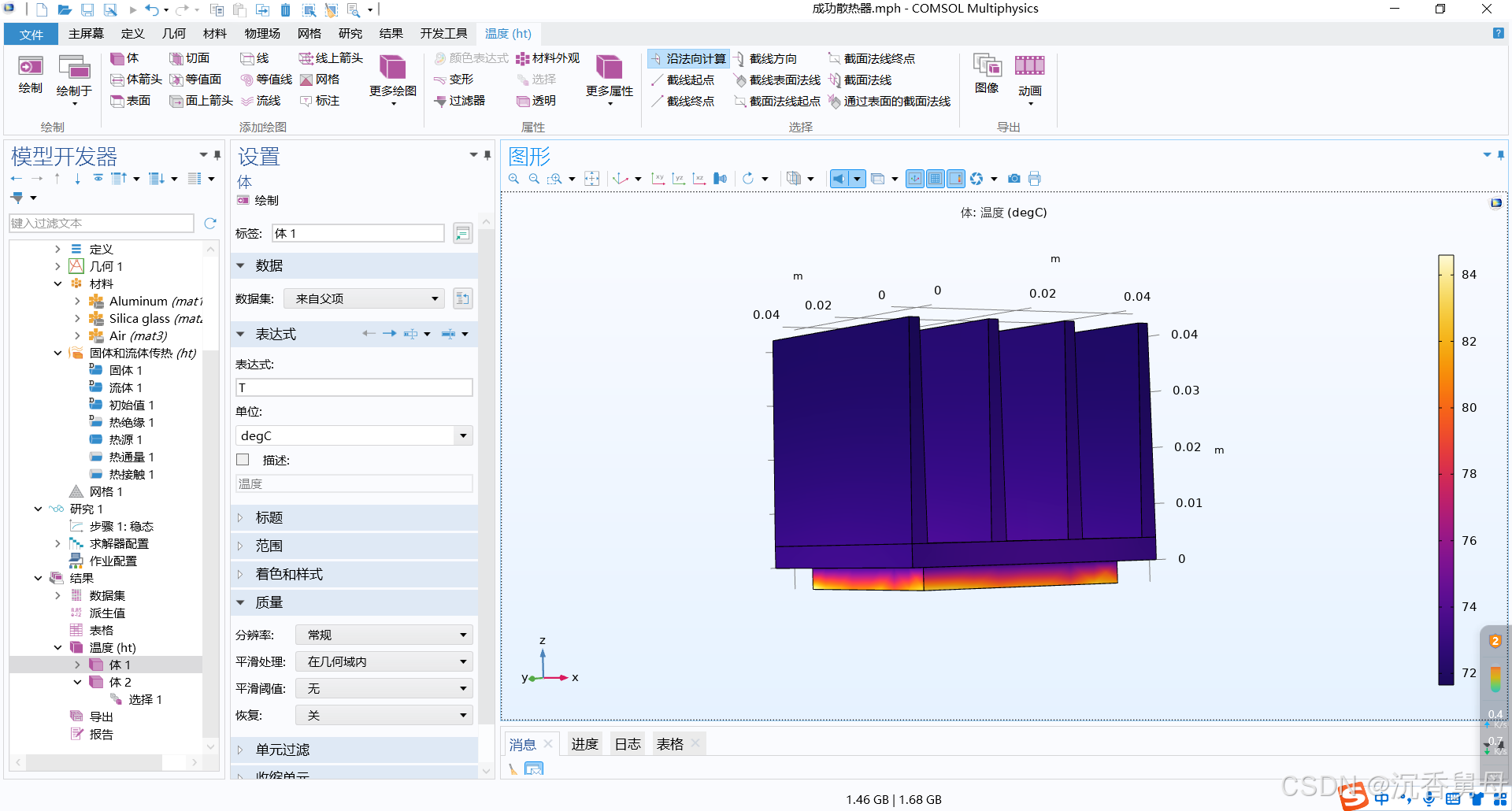Toggle the 描述 (Description) checkbox

point(243,460)
